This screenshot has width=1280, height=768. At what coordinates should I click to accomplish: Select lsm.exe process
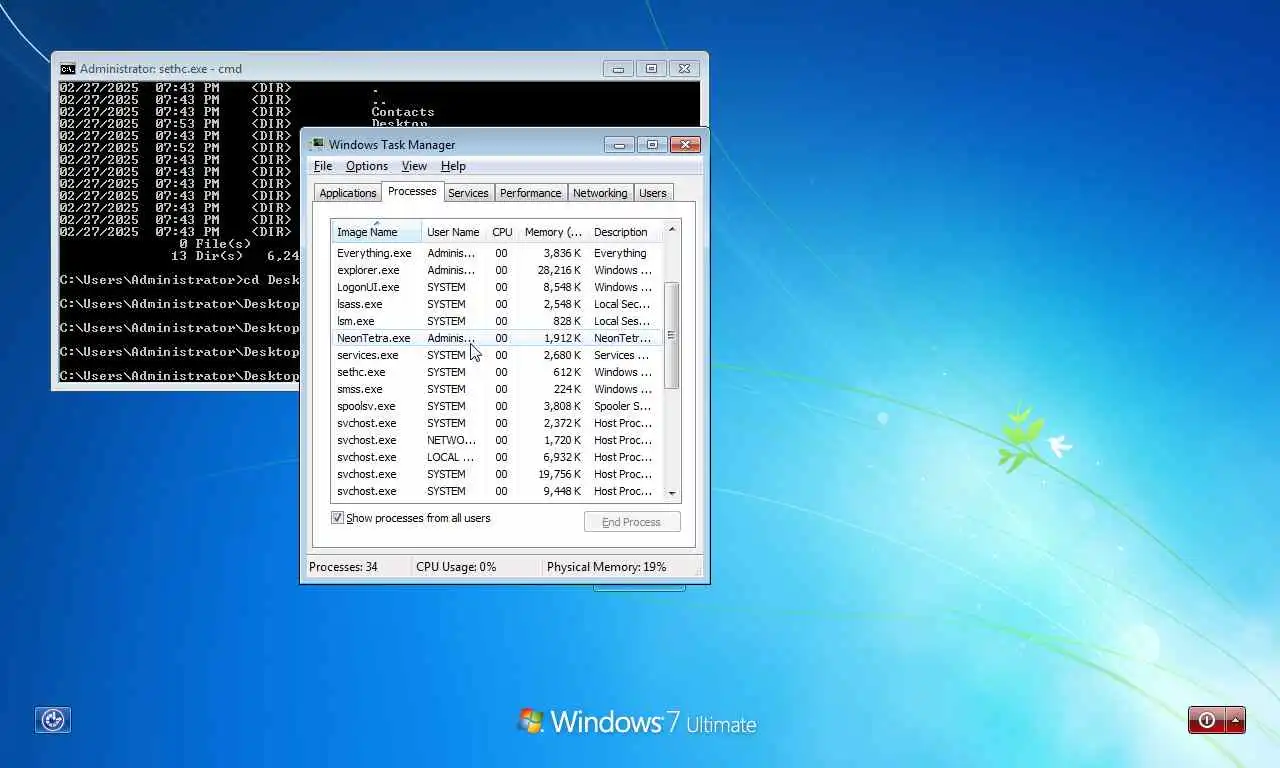click(497, 321)
